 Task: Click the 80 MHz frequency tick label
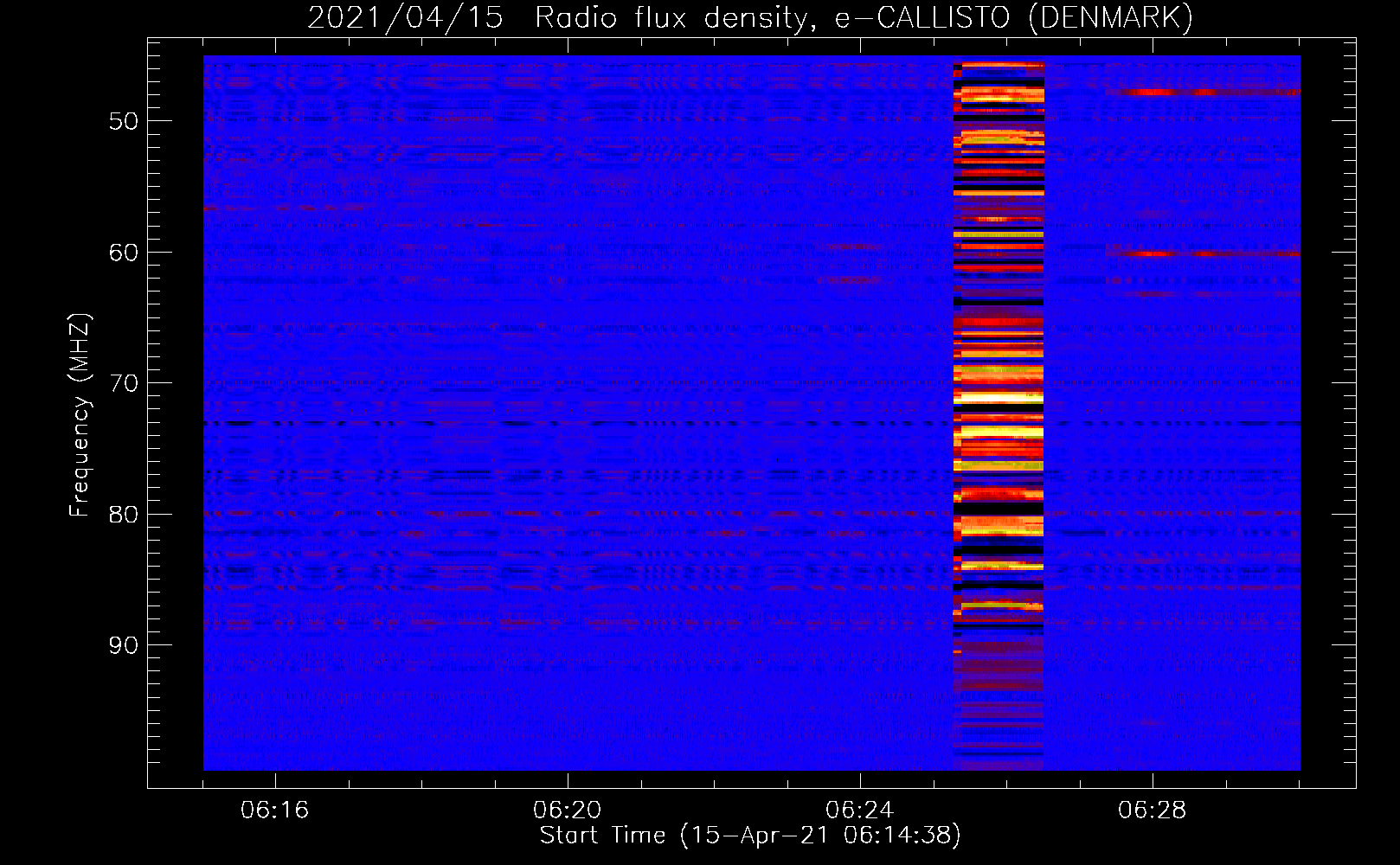123,515
